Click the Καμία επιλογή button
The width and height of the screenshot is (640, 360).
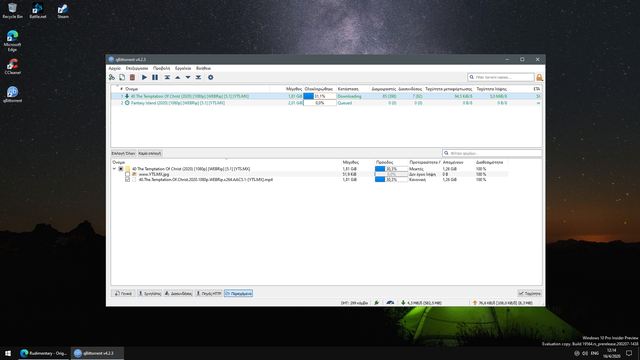(x=150, y=153)
